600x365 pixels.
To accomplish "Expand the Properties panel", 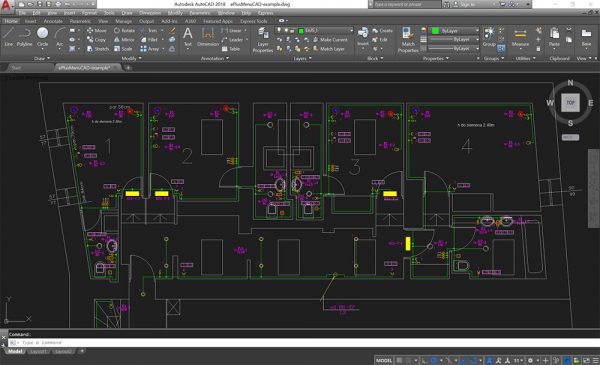I will pyautogui.click(x=435, y=59).
